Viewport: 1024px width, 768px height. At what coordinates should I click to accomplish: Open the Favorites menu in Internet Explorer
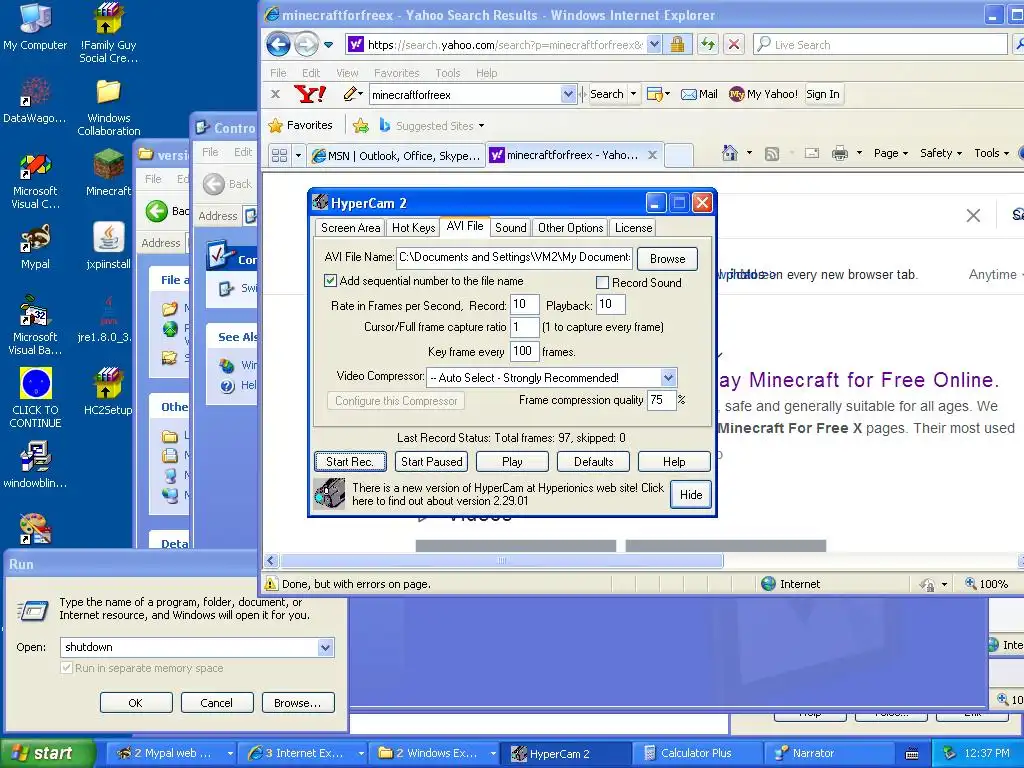[x=396, y=73]
